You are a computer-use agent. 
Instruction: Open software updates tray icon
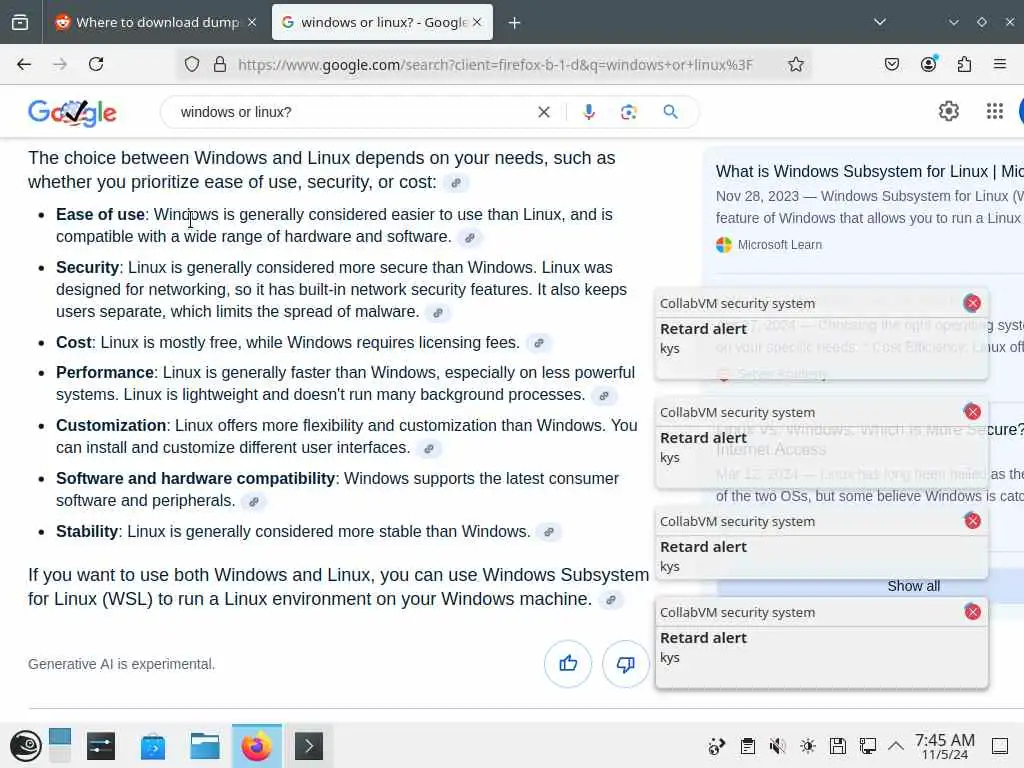coord(716,746)
